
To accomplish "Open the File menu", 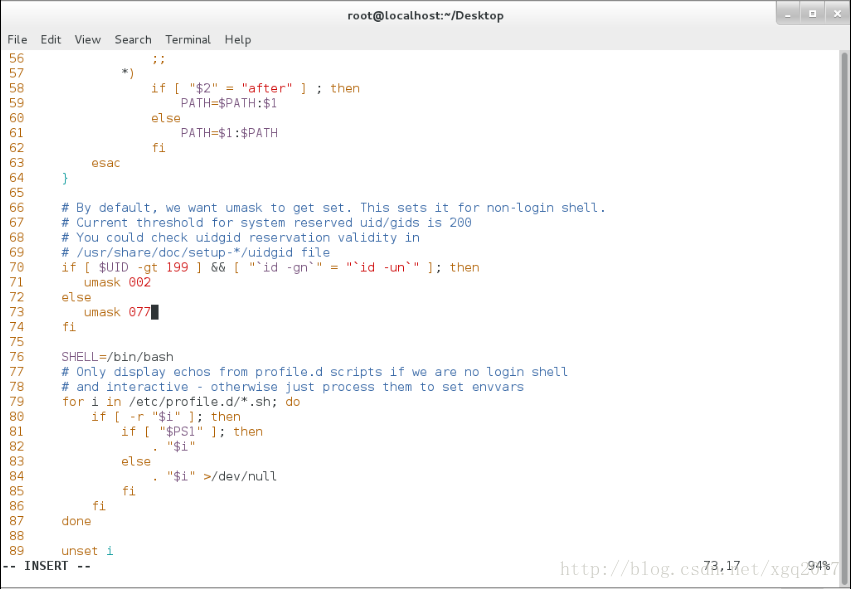I will [17, 40].
